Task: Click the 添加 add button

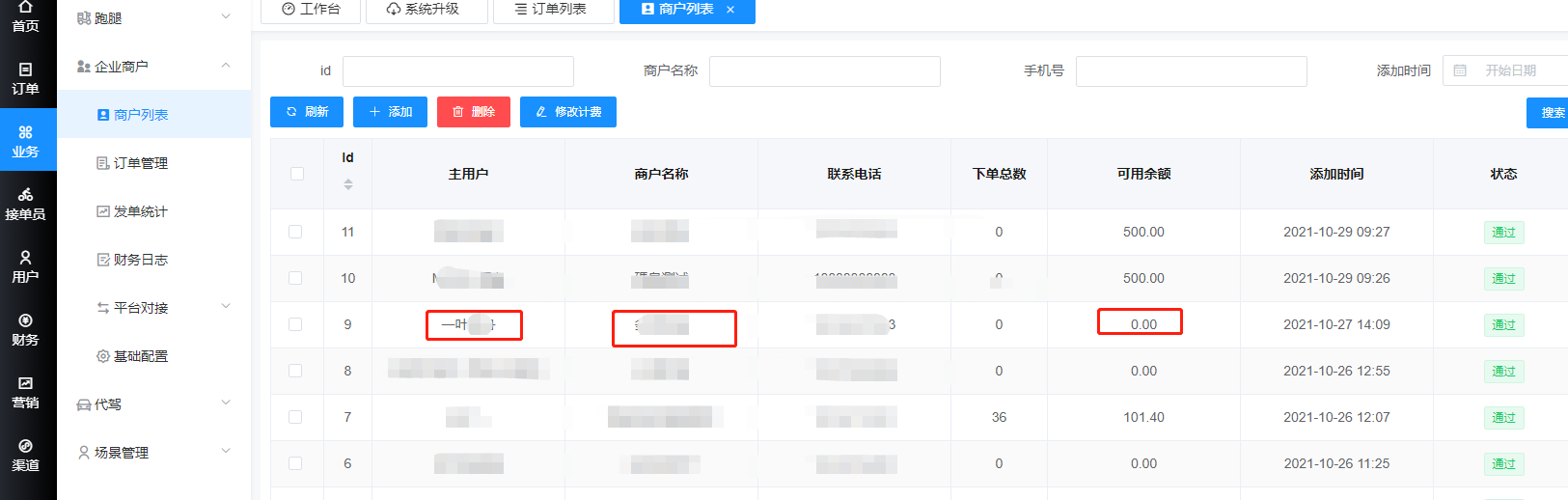Action: [x=390, y=112]
